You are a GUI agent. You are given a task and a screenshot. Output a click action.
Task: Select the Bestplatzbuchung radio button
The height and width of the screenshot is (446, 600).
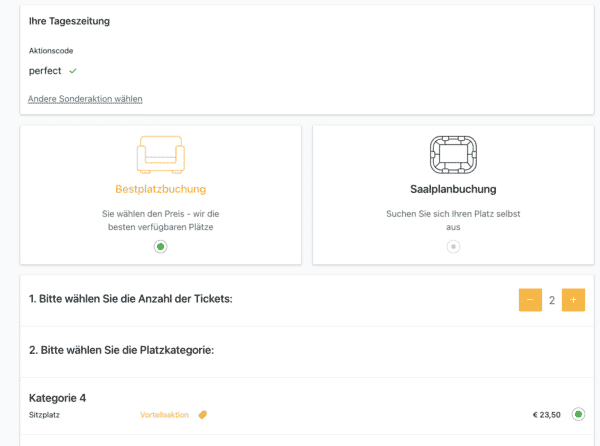[161, 247]
